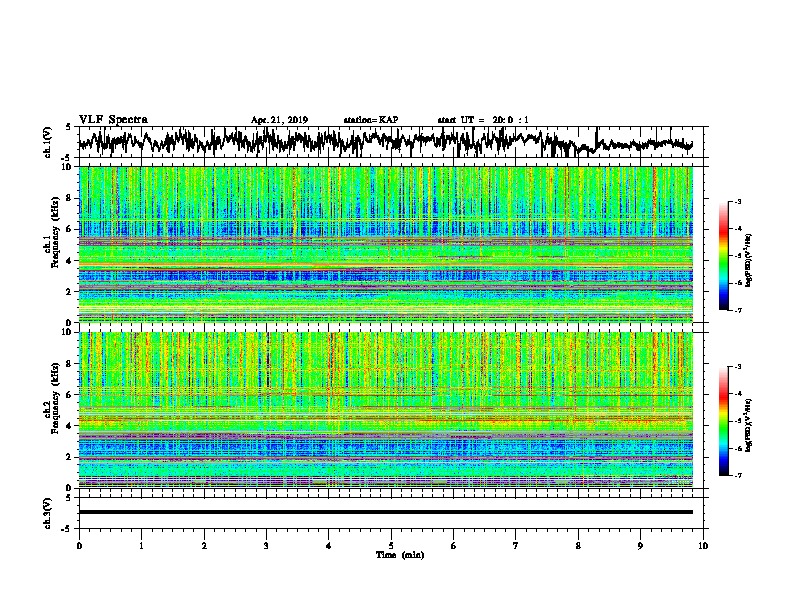Click the "8" tick on the time axis
This screenshot has width=792, height=612.
point(578,546)
